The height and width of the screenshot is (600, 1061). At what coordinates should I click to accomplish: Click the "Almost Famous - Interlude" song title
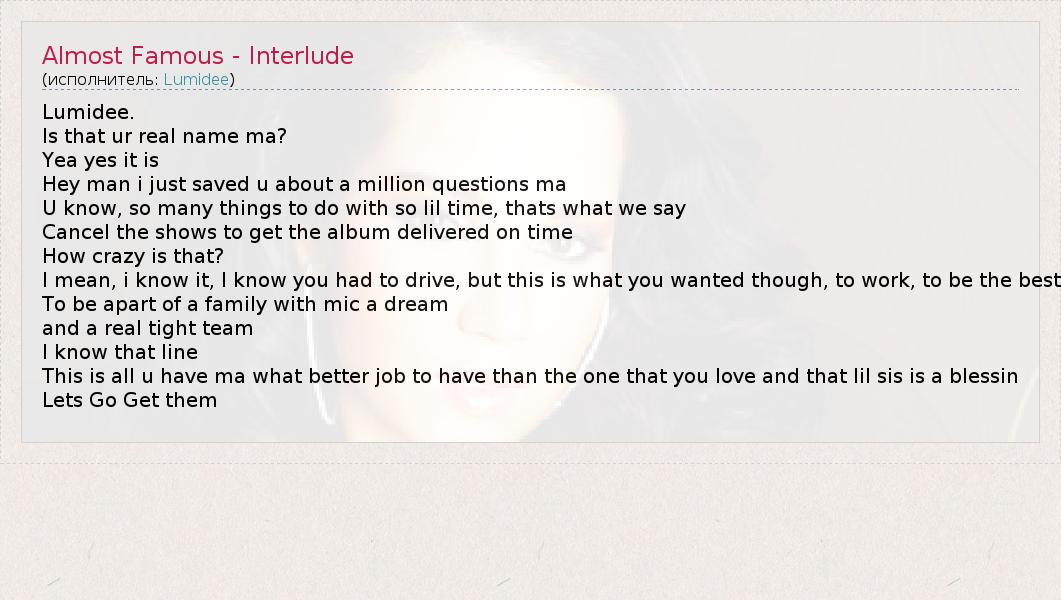(197, 56)
